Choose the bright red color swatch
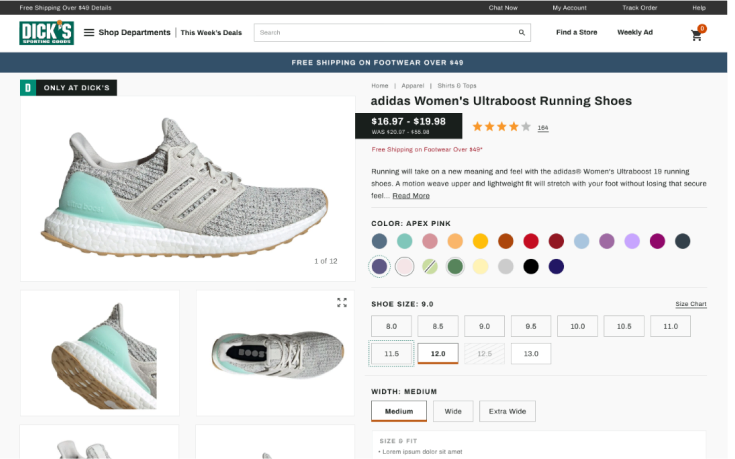Screen dimensions: 735x459 (x=531, y=241)
